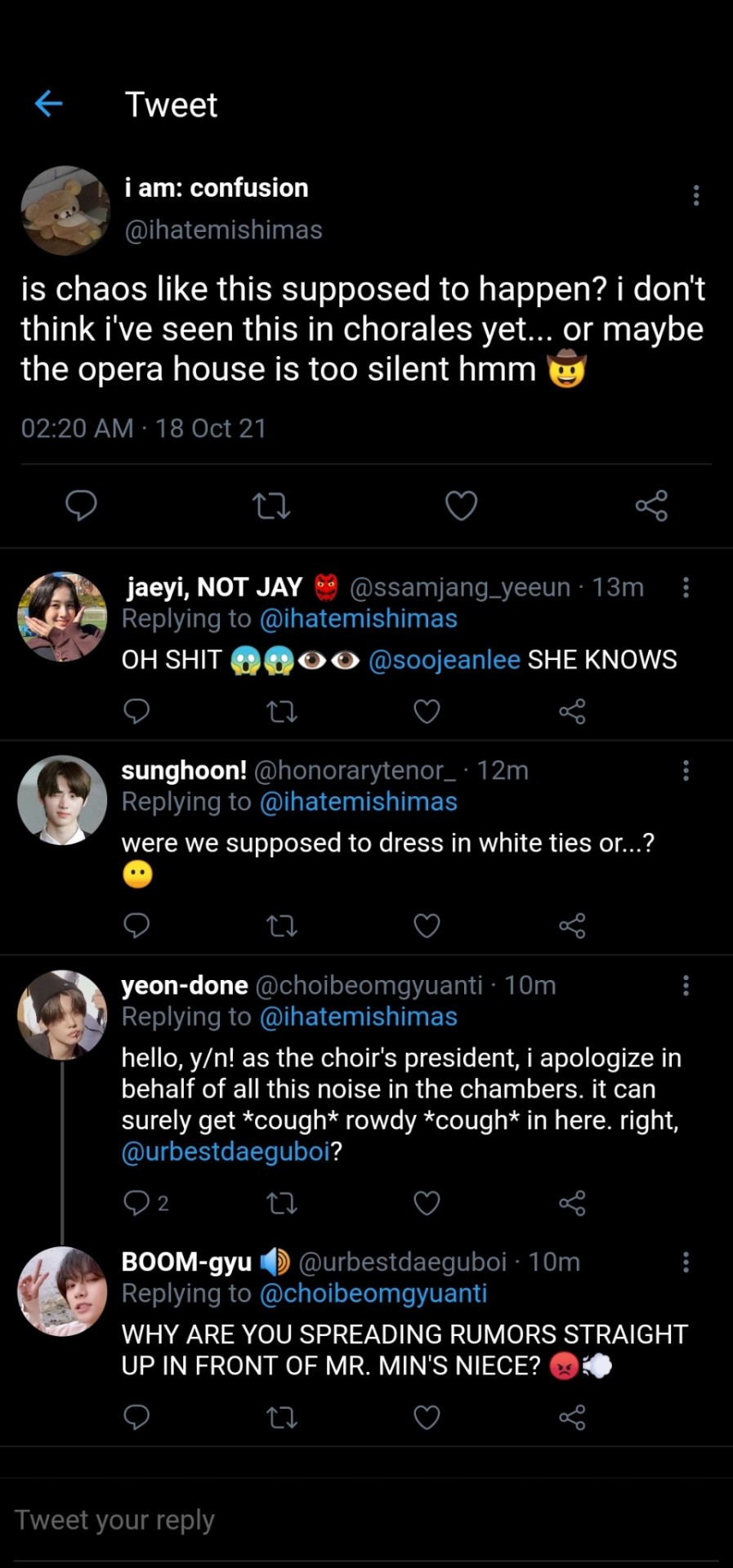Like jaeyi's OH SHIT reply

point(427,711)
